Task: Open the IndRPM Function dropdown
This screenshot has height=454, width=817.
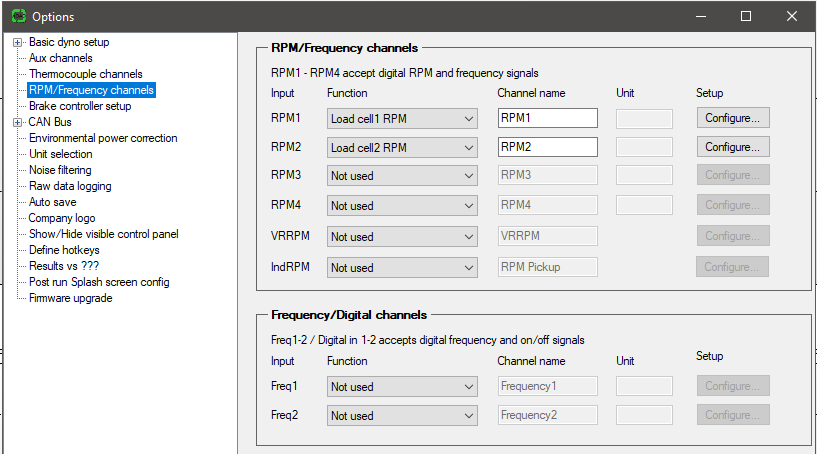Action: tap(402, 268)
